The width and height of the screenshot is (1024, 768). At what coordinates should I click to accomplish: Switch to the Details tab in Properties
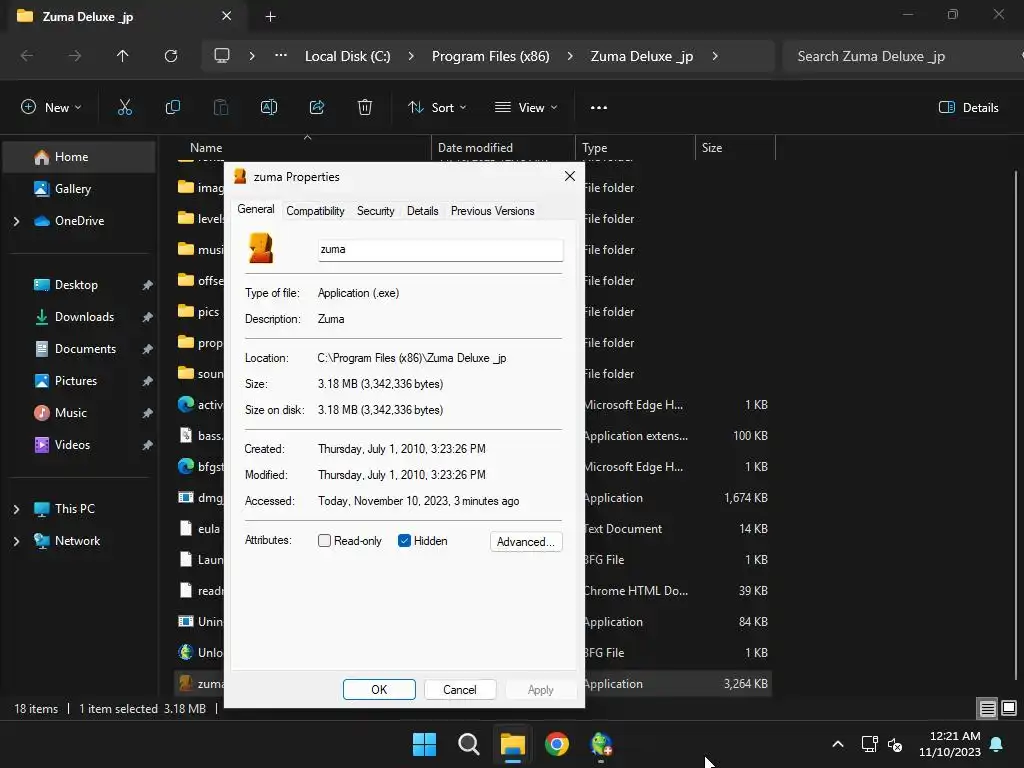[423, 211]
